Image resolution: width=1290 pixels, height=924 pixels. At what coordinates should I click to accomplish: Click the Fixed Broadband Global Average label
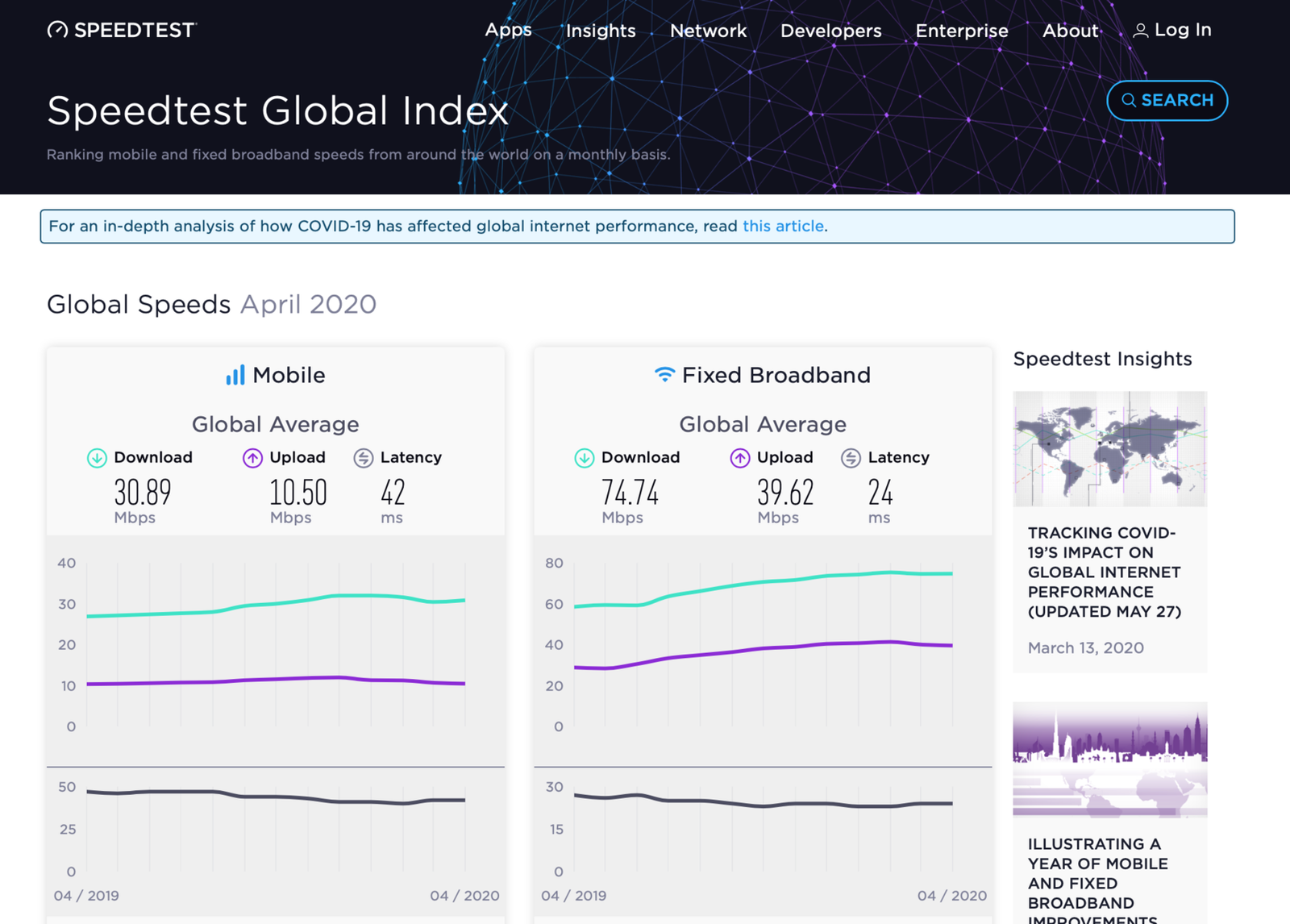[763, 424]
